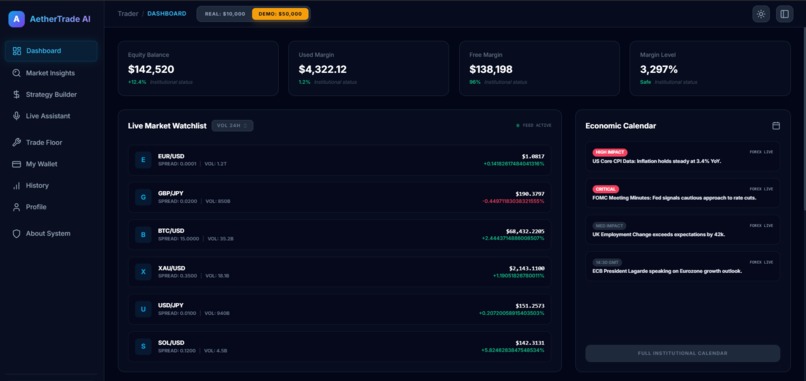This screenshot has width=806, height=381.
Task: Click the My Wallet card icon
Action: [16, 164]
